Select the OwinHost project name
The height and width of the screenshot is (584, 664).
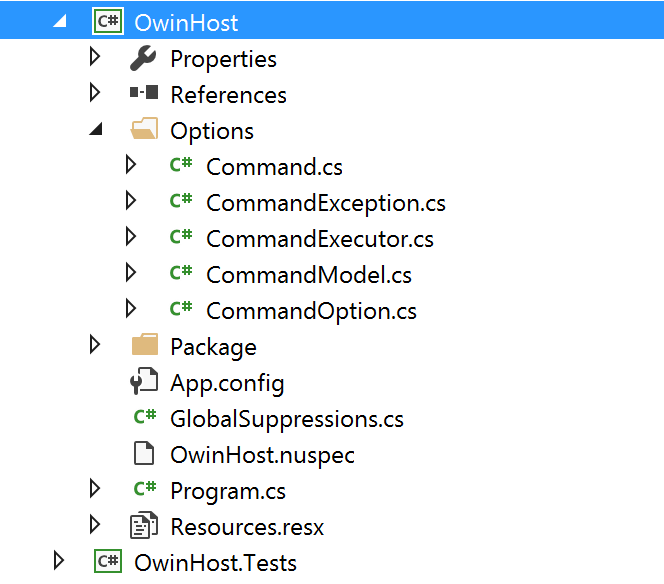[x=186, y=22]
